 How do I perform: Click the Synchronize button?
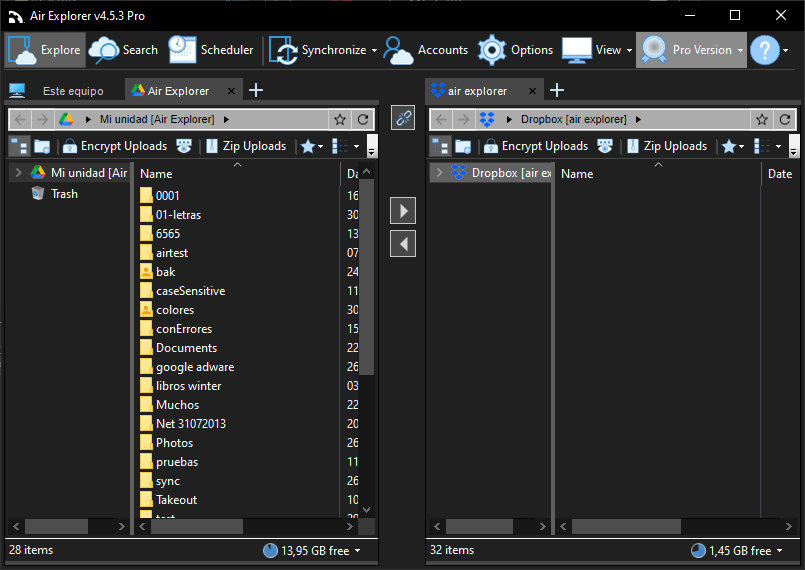(x=318, y=50)
